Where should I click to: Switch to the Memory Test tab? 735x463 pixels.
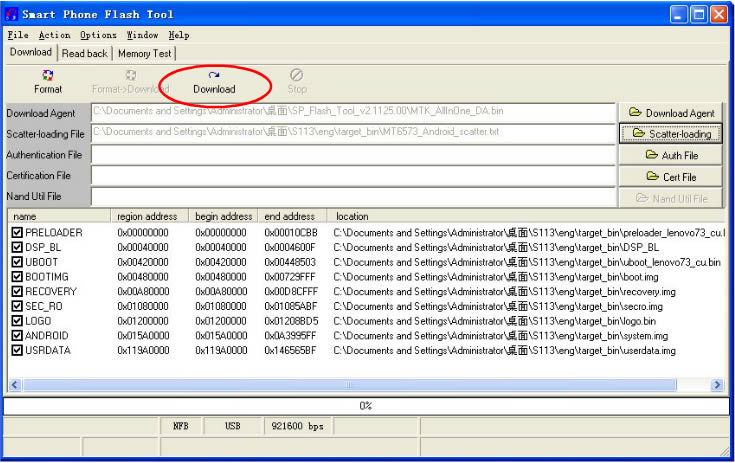click(144, 53)
